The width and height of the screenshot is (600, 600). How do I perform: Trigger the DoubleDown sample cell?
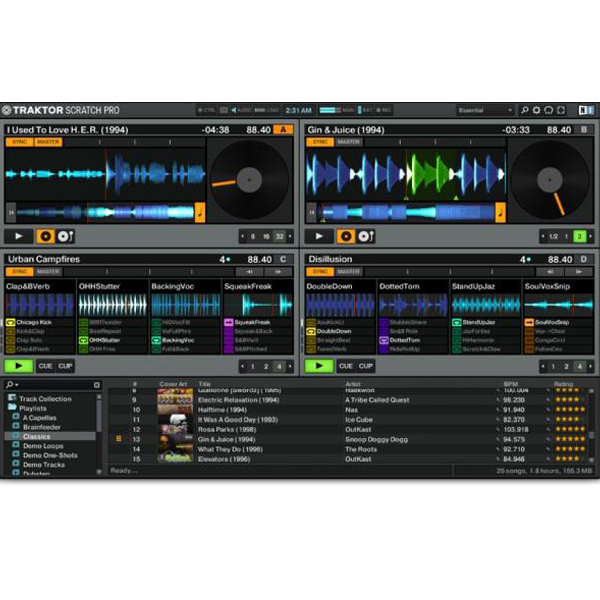click(x=340, y=331)
